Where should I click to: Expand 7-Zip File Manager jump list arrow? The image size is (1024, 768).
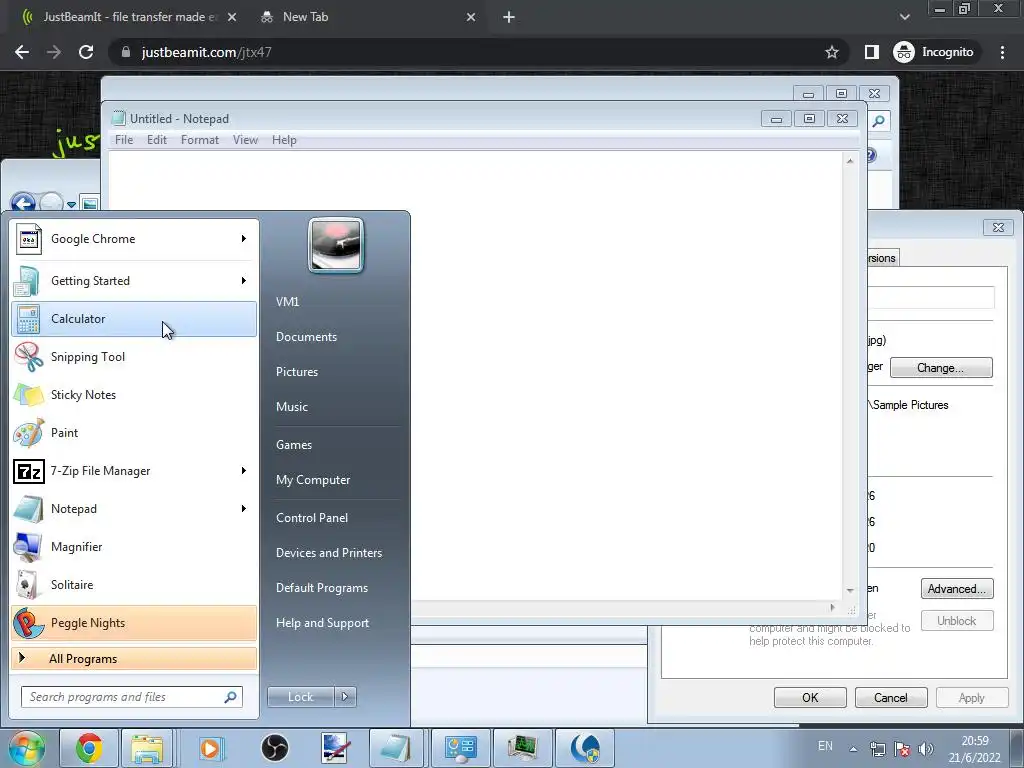coord(244,471)
